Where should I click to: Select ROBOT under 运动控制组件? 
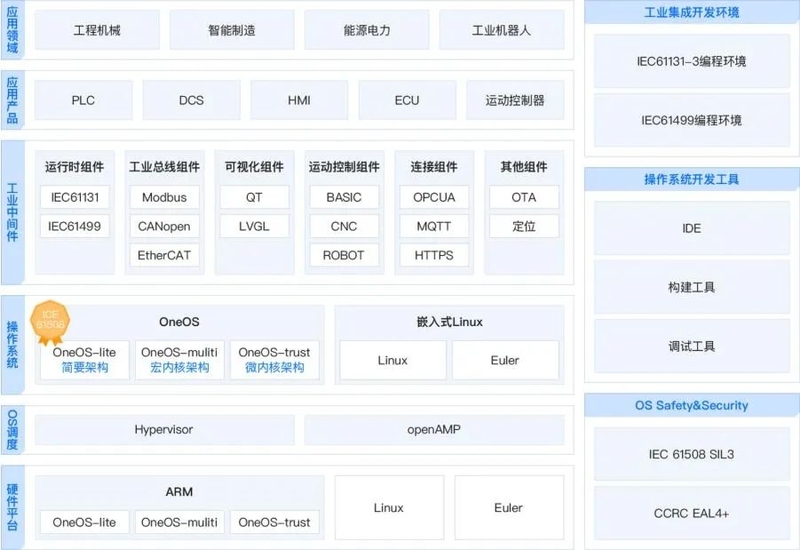pyautogui.click(x=344, y=255)
